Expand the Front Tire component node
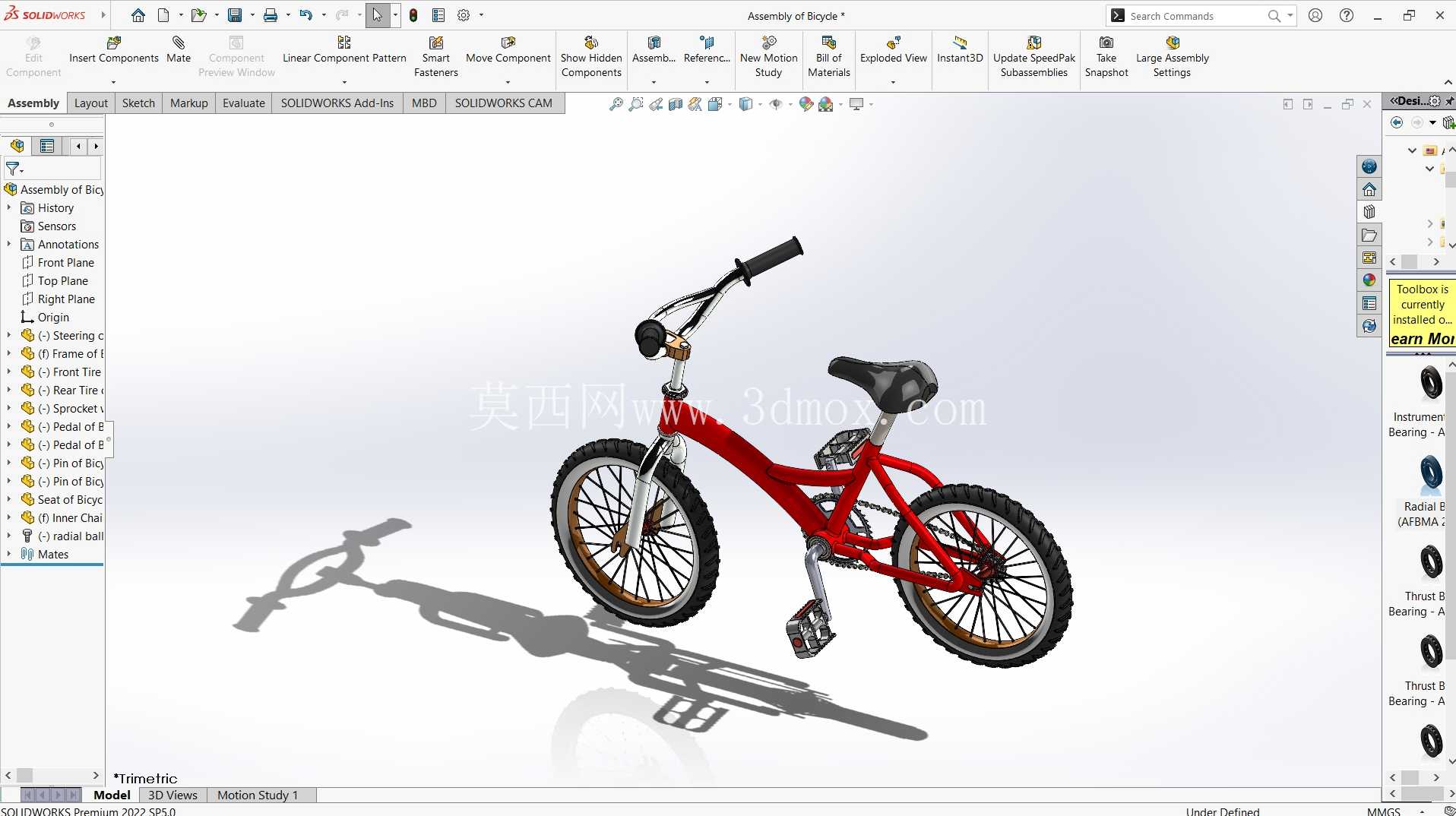Screen dimensions: 1456x816 (x=9, y=372)
